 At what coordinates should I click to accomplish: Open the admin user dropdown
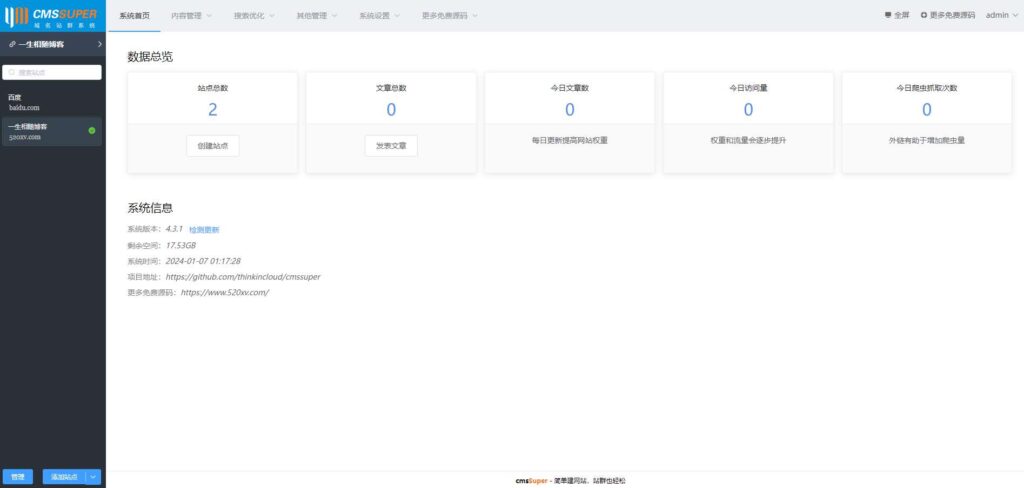pyautogui.click(x=1000, y=16)
